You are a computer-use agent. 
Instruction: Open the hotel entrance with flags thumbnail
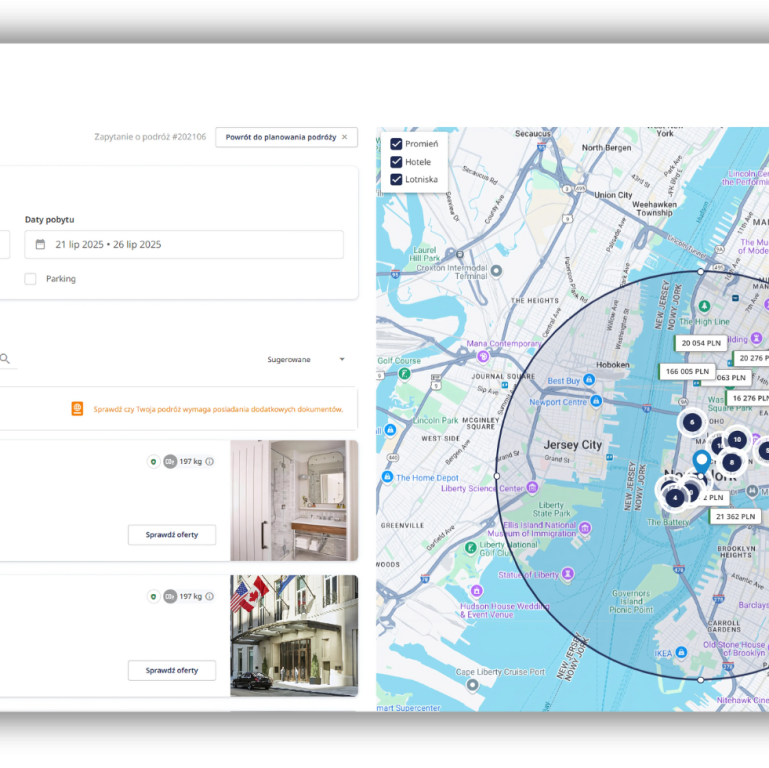click(x=294, y=636)
